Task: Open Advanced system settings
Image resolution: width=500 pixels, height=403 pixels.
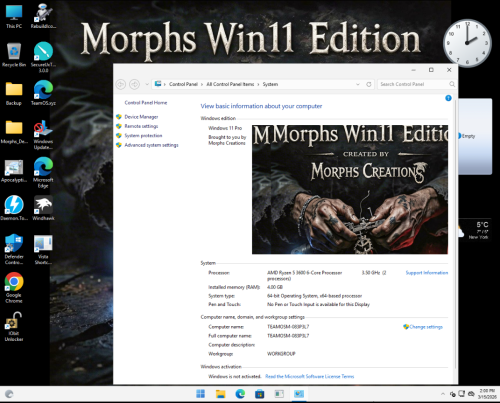Action: click(x=151, y=145)
